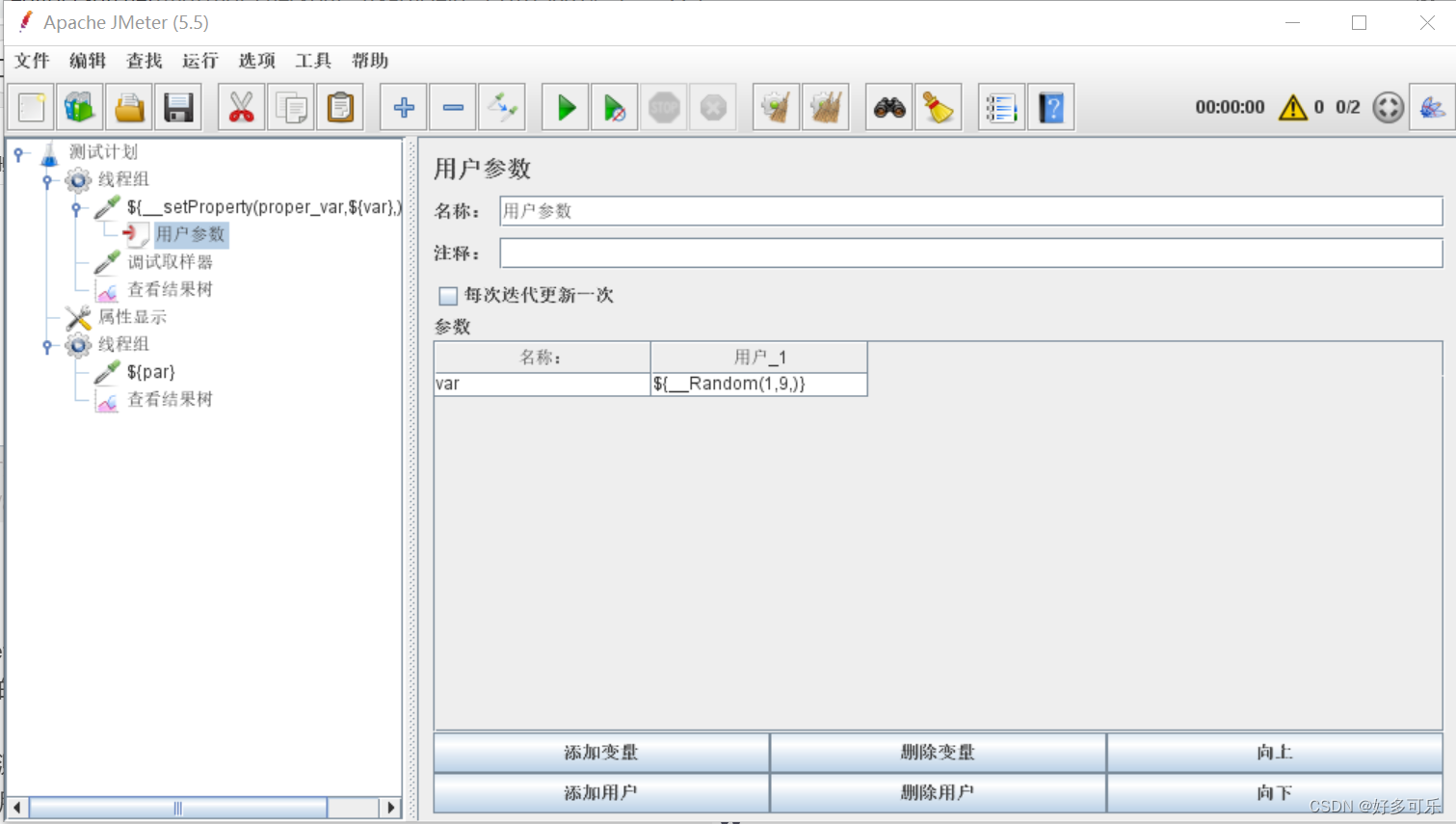Click the ${__Random(1,9,)} table cell

(759, 384)
